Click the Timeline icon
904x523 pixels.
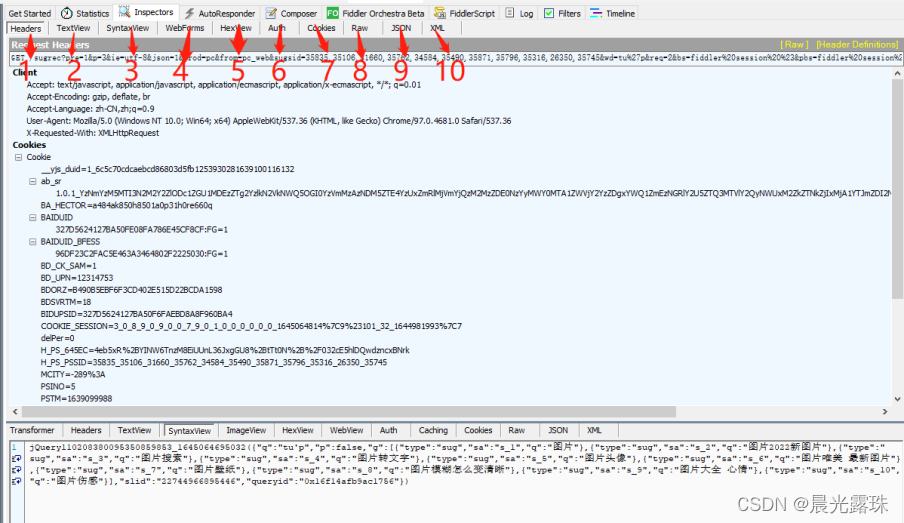(x=596, y=13)
